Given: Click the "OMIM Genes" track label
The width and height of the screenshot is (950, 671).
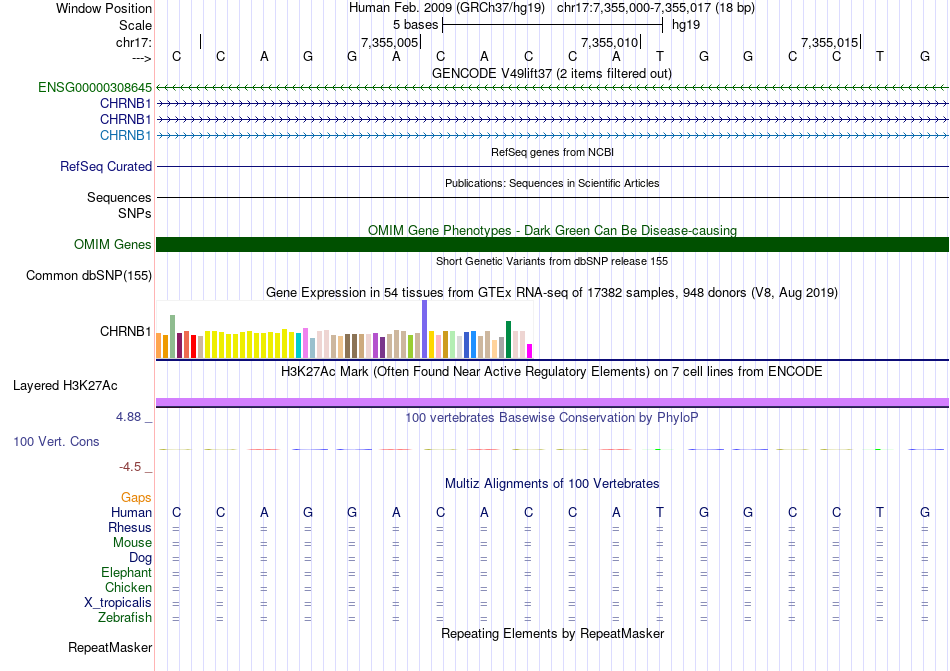Looking at the screenshot, I should [x=112, y=245].
